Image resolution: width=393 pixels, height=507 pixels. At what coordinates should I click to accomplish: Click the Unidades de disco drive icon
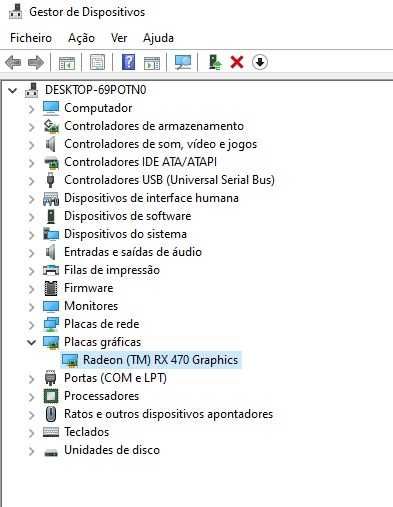(x=51, y=452)
